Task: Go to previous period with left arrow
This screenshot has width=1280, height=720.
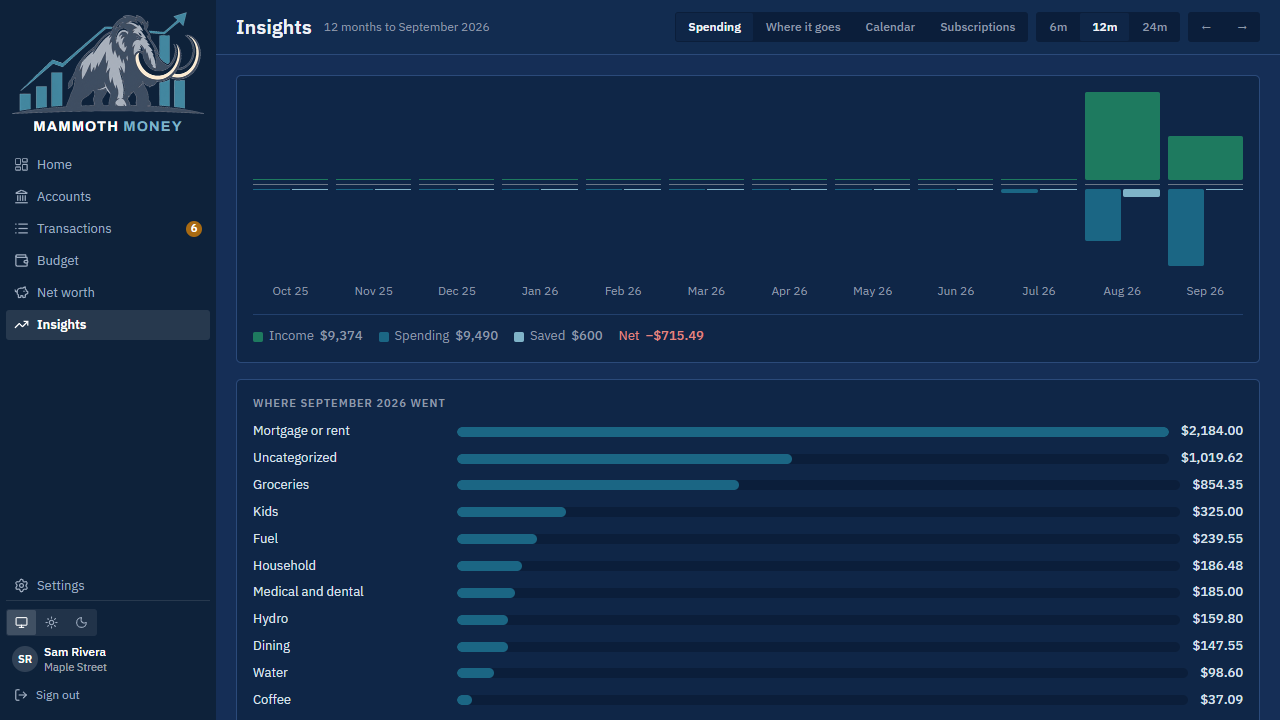Action: click(1206, 27)
